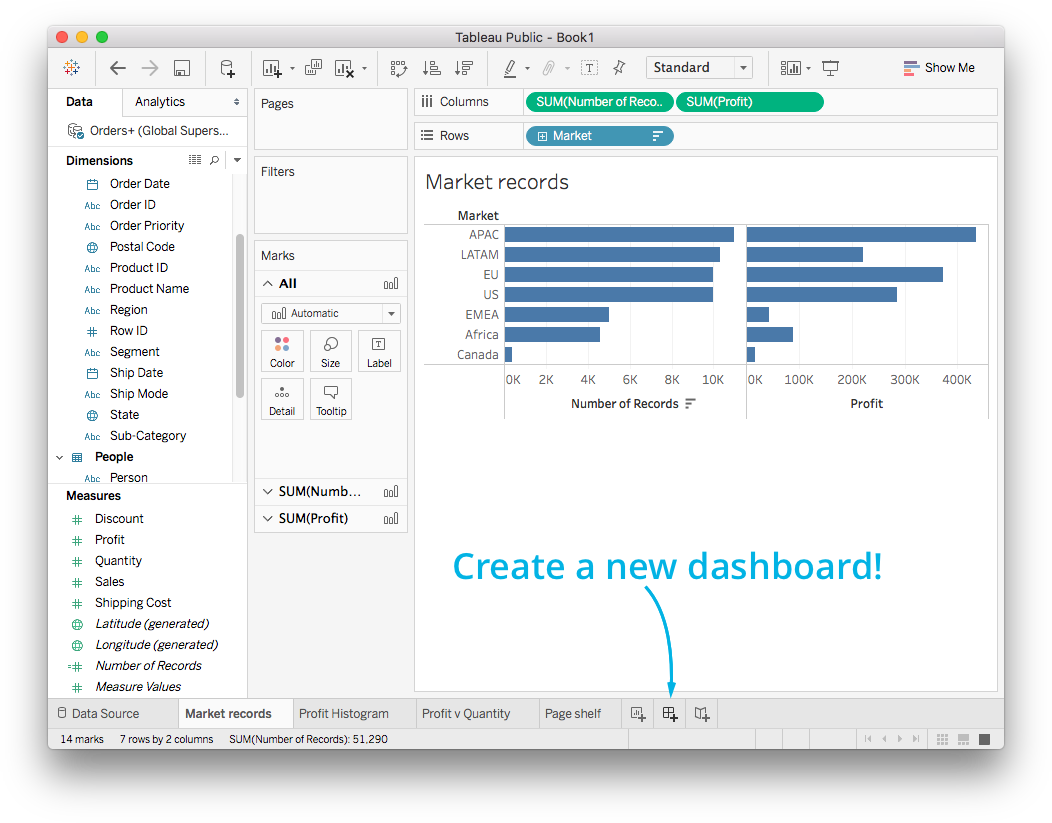Click the Undo back arrow
Viewport: 1052px width, 823px height.
pyautogui.click(x=118, y=68)
